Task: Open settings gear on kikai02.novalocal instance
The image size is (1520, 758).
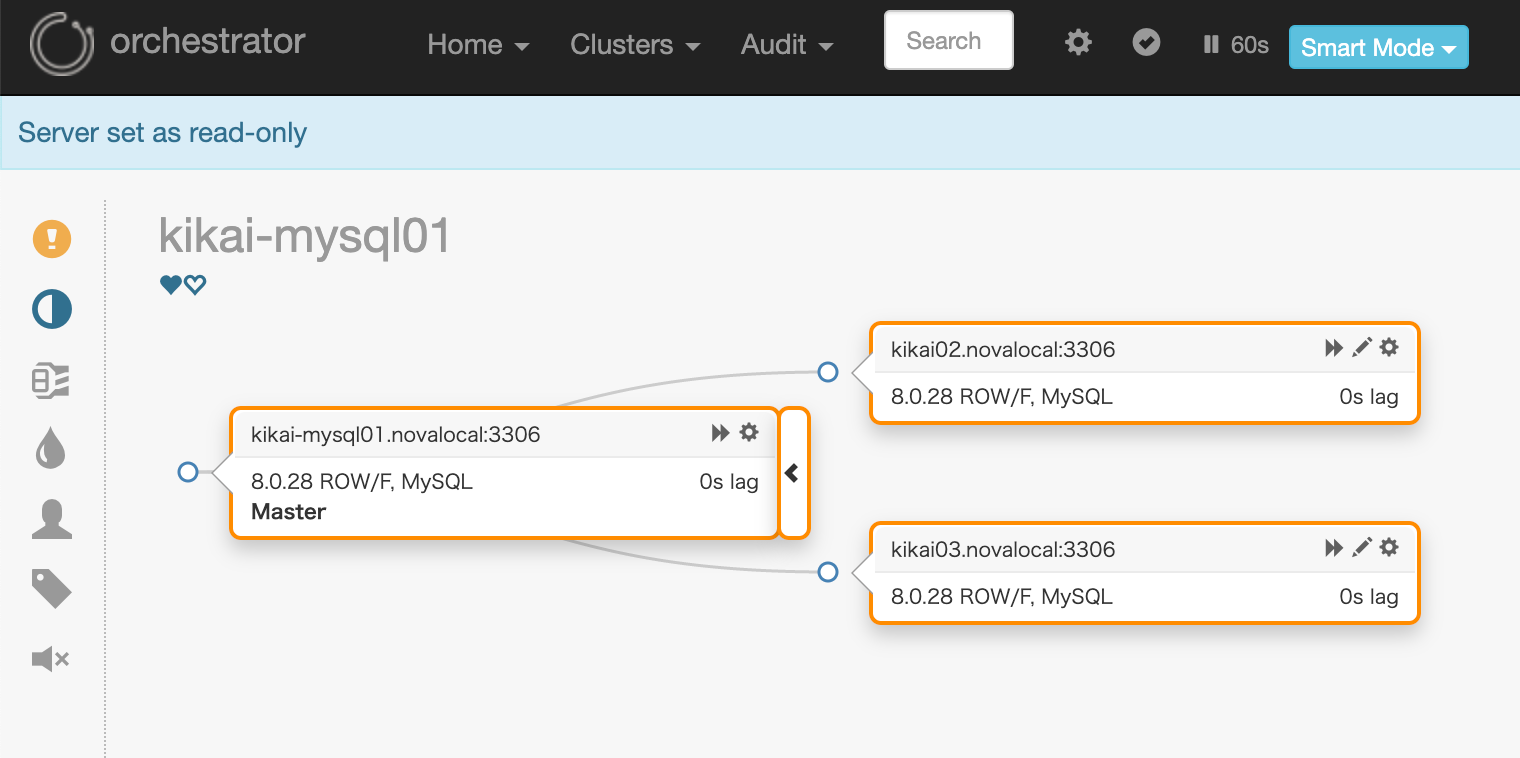Action: [1389, 348]
